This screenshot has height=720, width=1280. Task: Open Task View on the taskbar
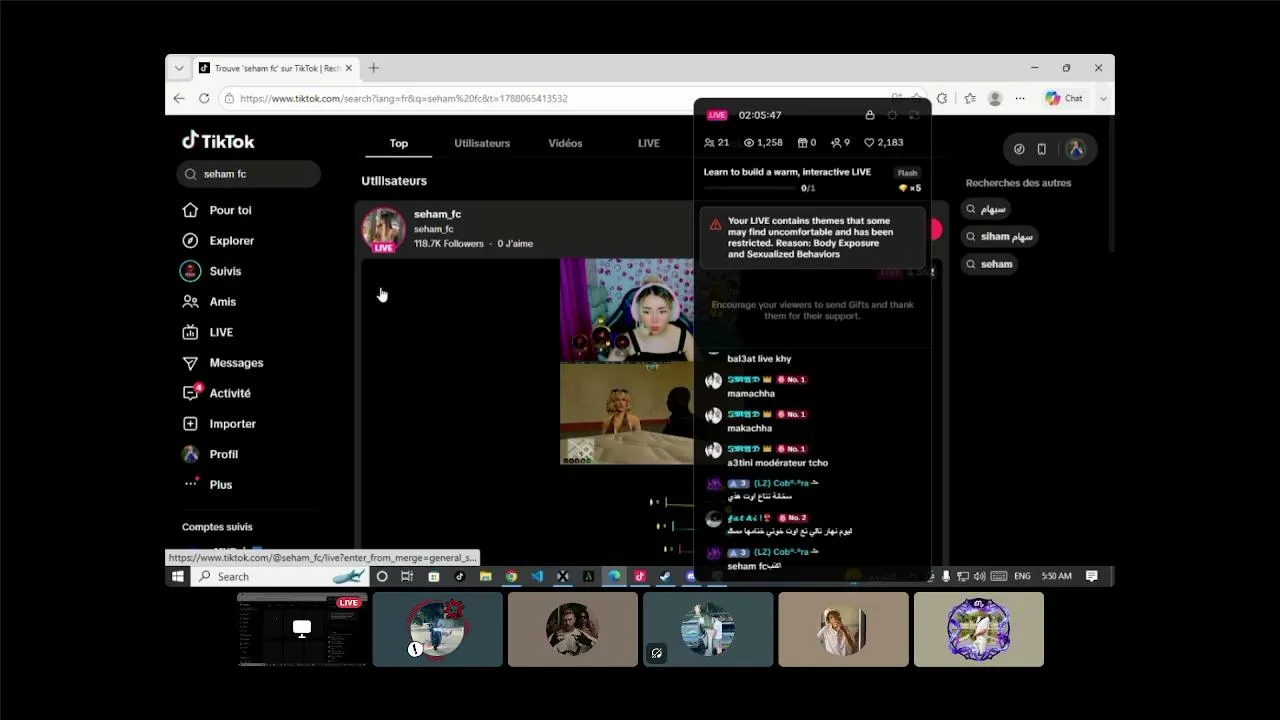tap(407, 576)
